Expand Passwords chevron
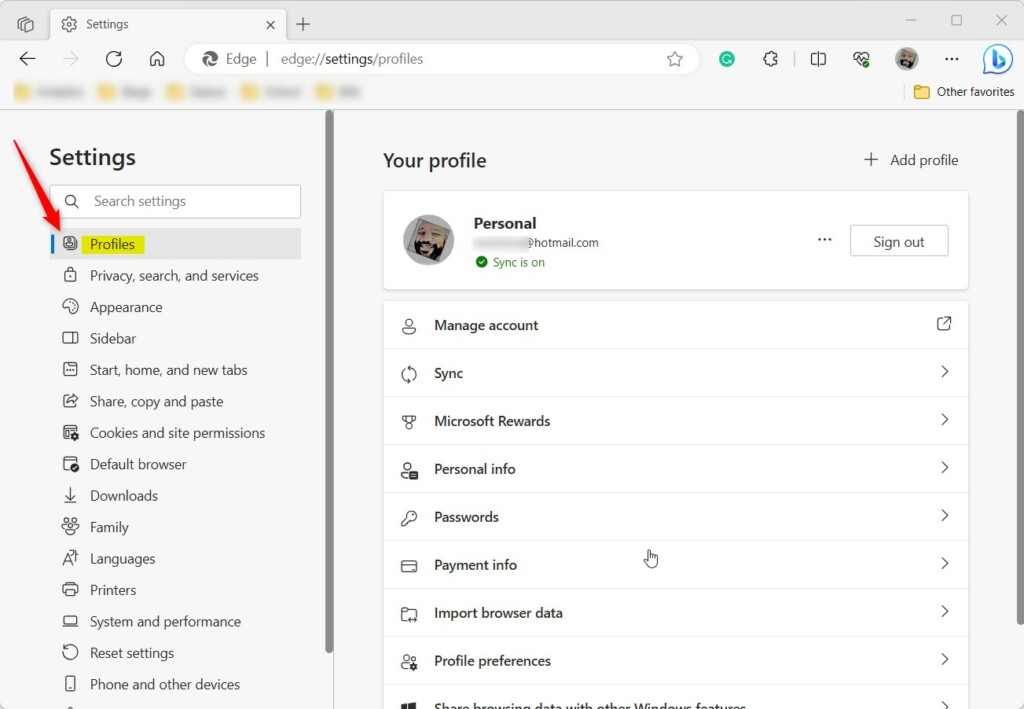 tap(944, 516)
